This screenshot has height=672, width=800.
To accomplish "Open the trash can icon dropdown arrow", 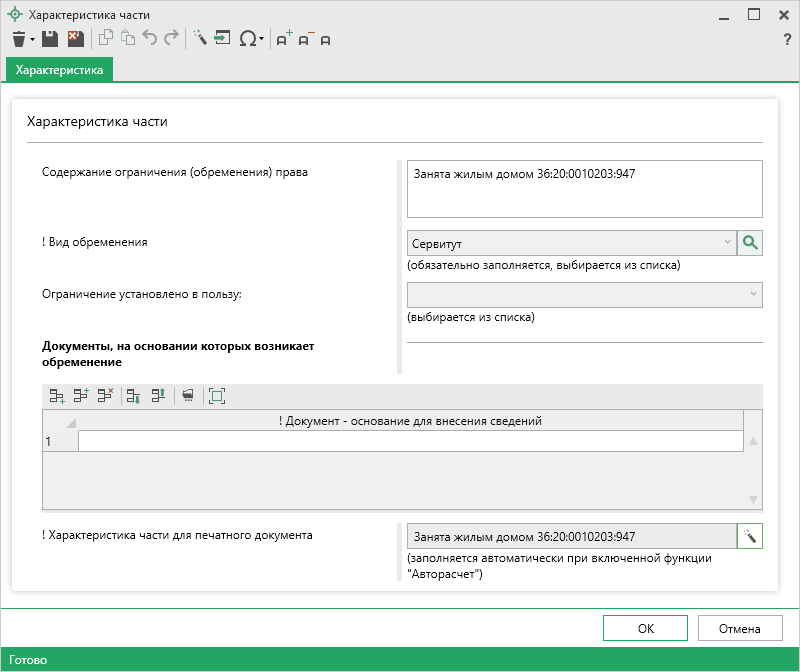I will (32, 40).
